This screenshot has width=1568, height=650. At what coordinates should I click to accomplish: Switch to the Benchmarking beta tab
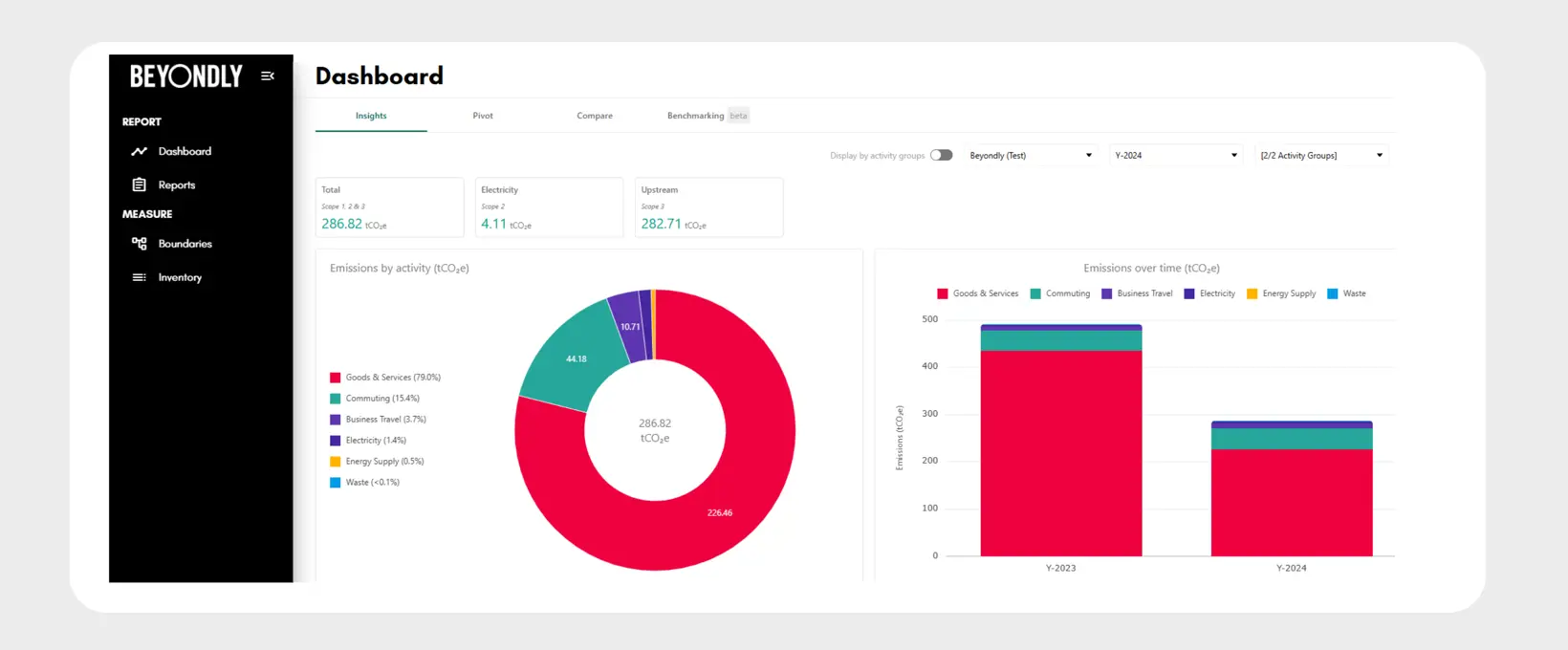click(x=708, y=116)
